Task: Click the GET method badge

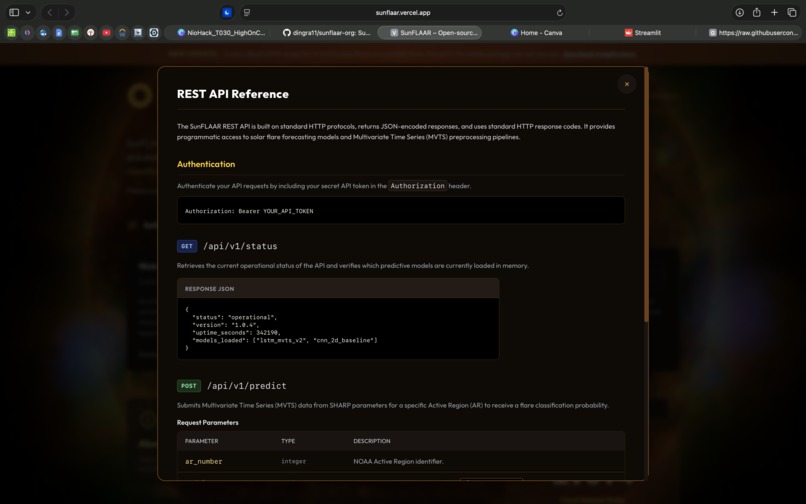Action: pyautogui.click(x=187, y=246)
